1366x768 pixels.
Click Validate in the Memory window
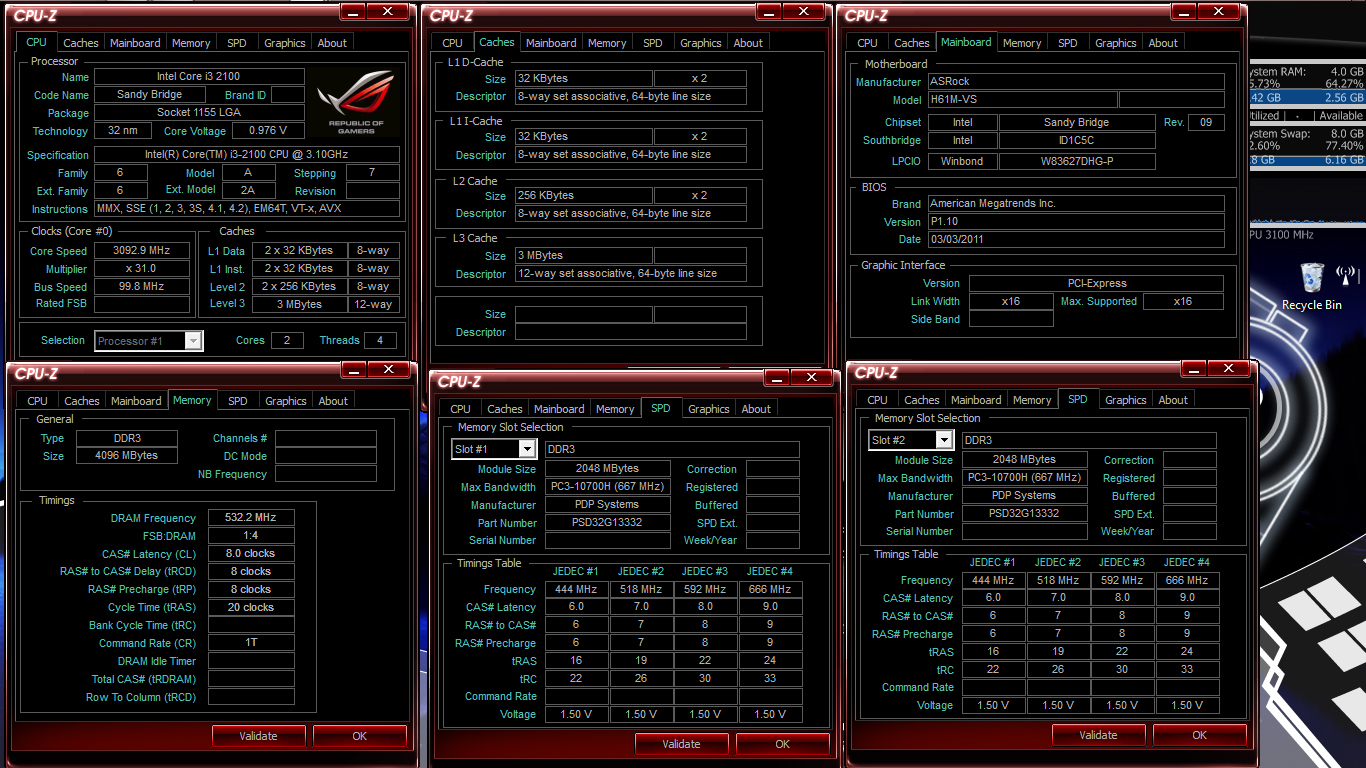tap(259, 736)
